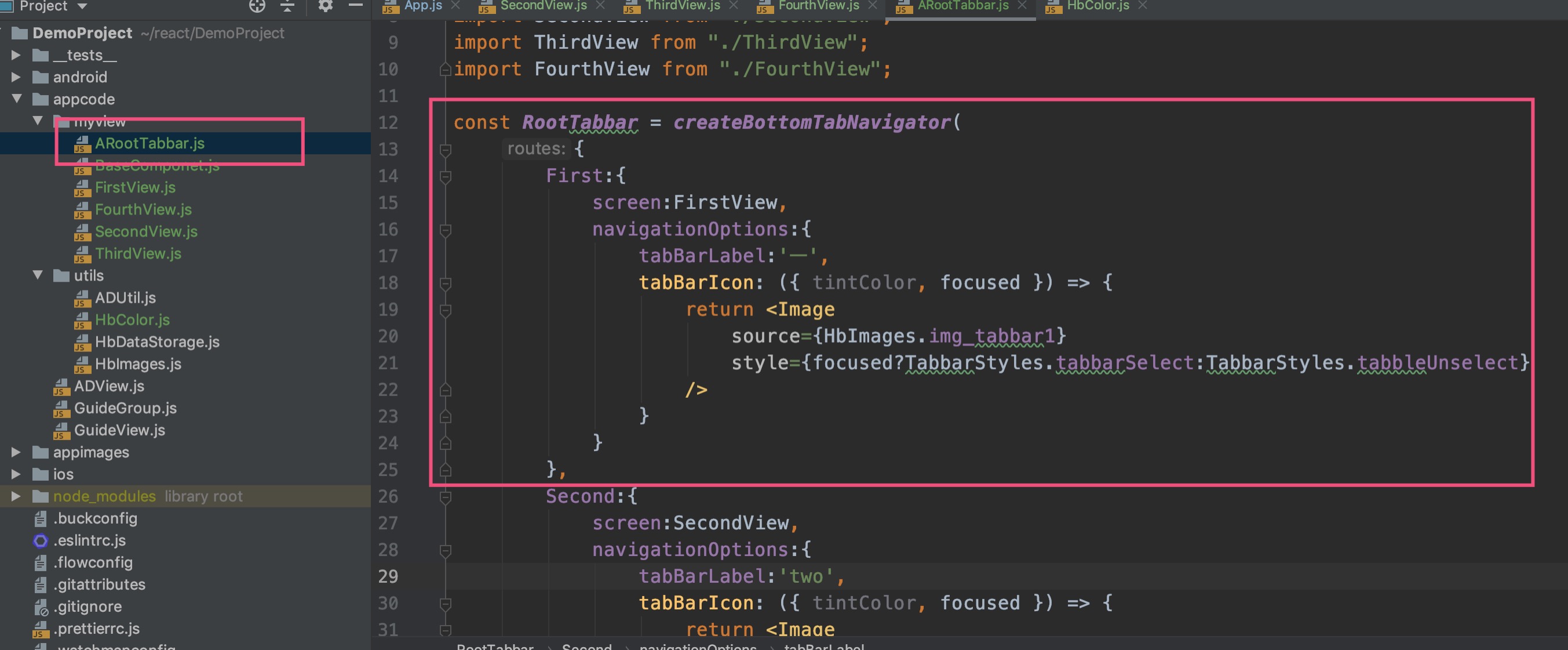Toggle the fold end marker on line 25

[x=446, y=470]
